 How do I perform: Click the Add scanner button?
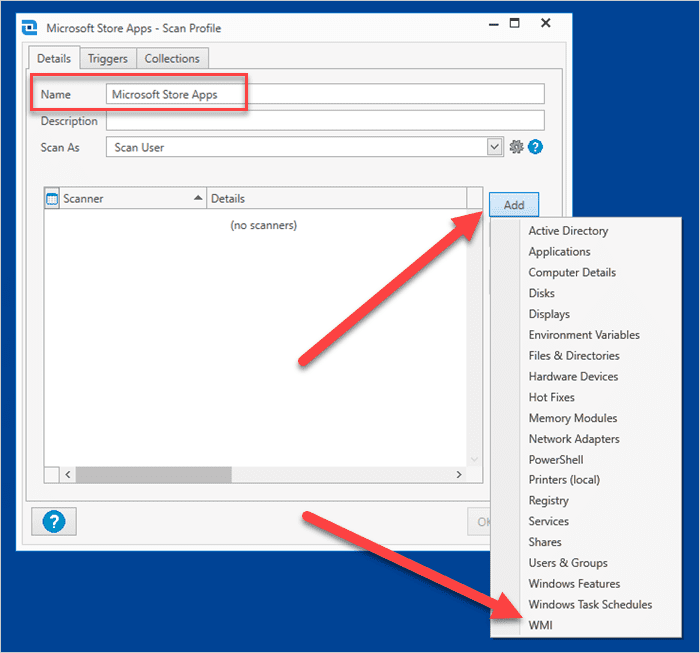point(514,205)
